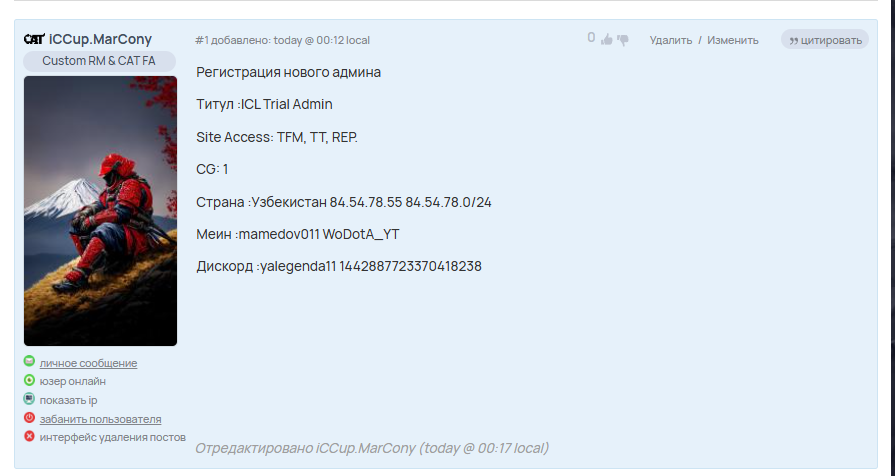Click the post vote count number
Viewport: 895px width, 476px height.
point(591,38)
